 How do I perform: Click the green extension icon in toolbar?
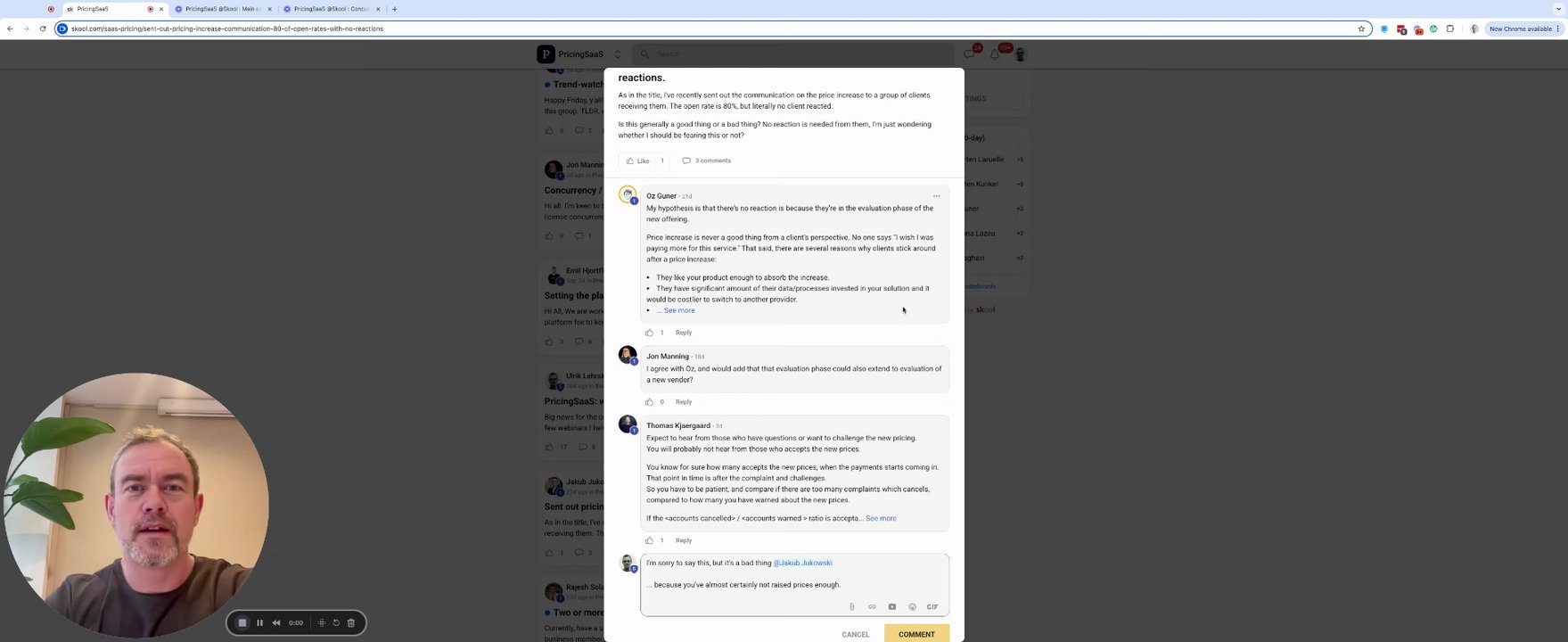coord(1433,29)
